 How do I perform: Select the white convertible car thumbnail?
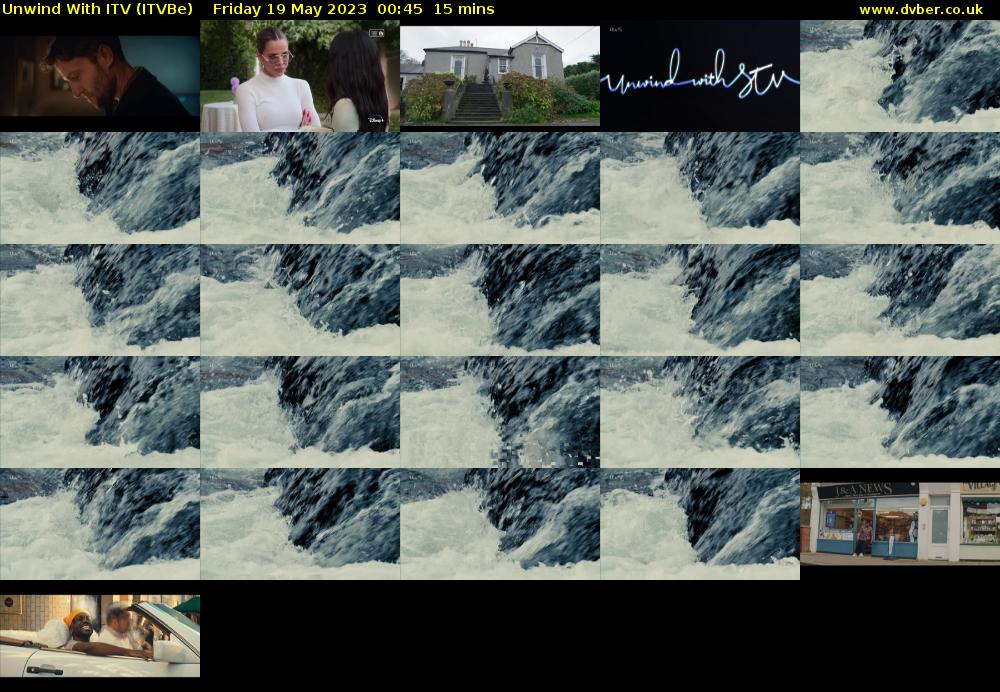click(x=100, y=636)
